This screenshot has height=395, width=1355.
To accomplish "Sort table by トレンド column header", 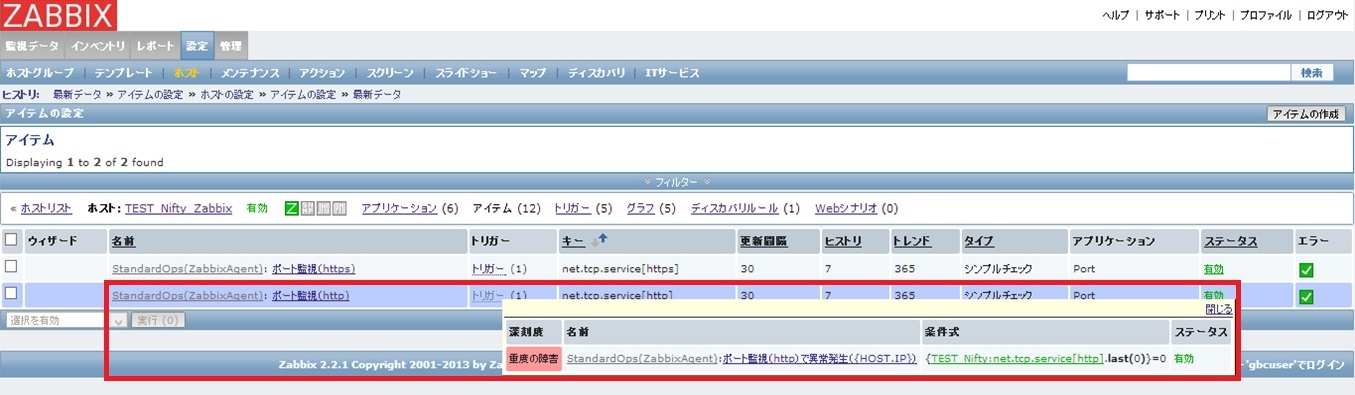I will pos(912,241).
